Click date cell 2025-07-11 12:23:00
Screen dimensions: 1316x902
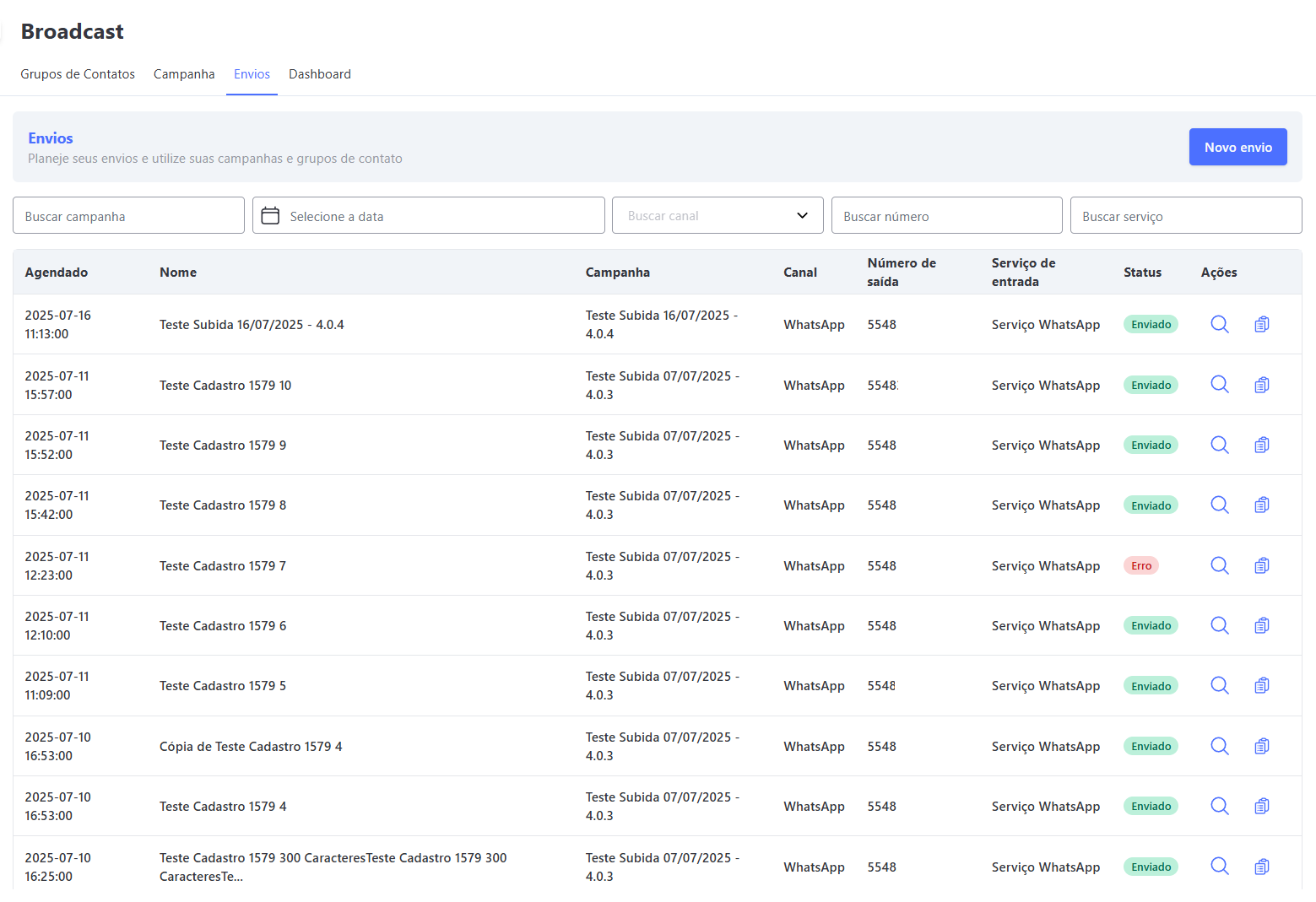pos(57,565)
